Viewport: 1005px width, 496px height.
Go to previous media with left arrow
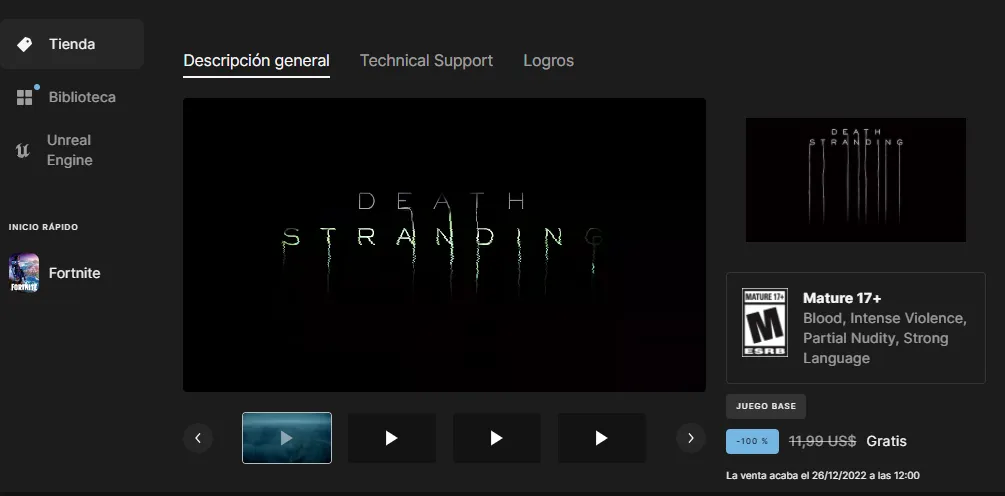point(198,438)
